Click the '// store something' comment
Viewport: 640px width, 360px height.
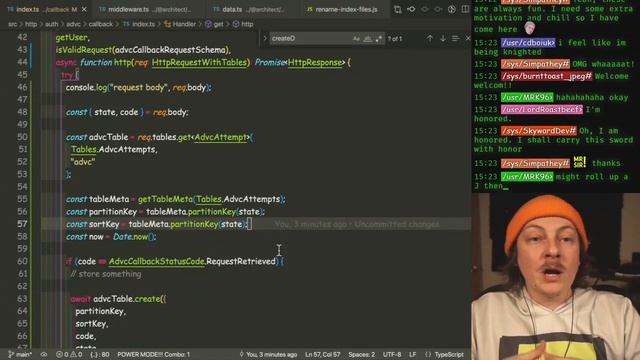106,274
